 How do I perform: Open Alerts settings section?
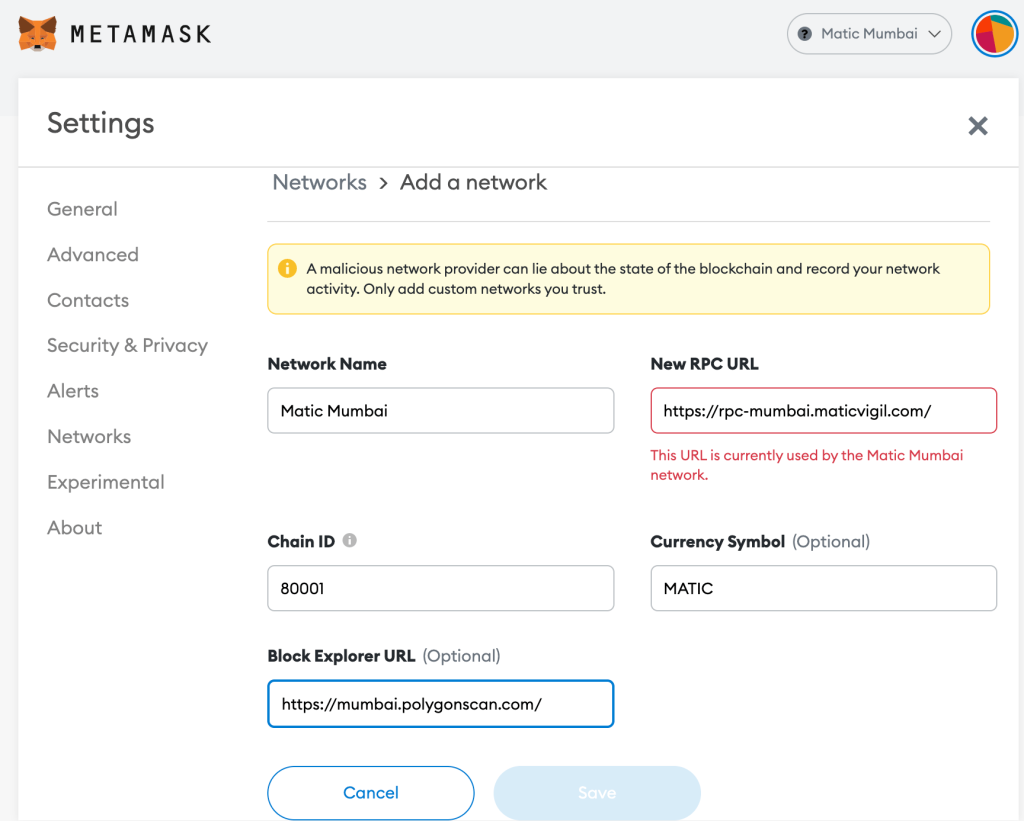73,391
